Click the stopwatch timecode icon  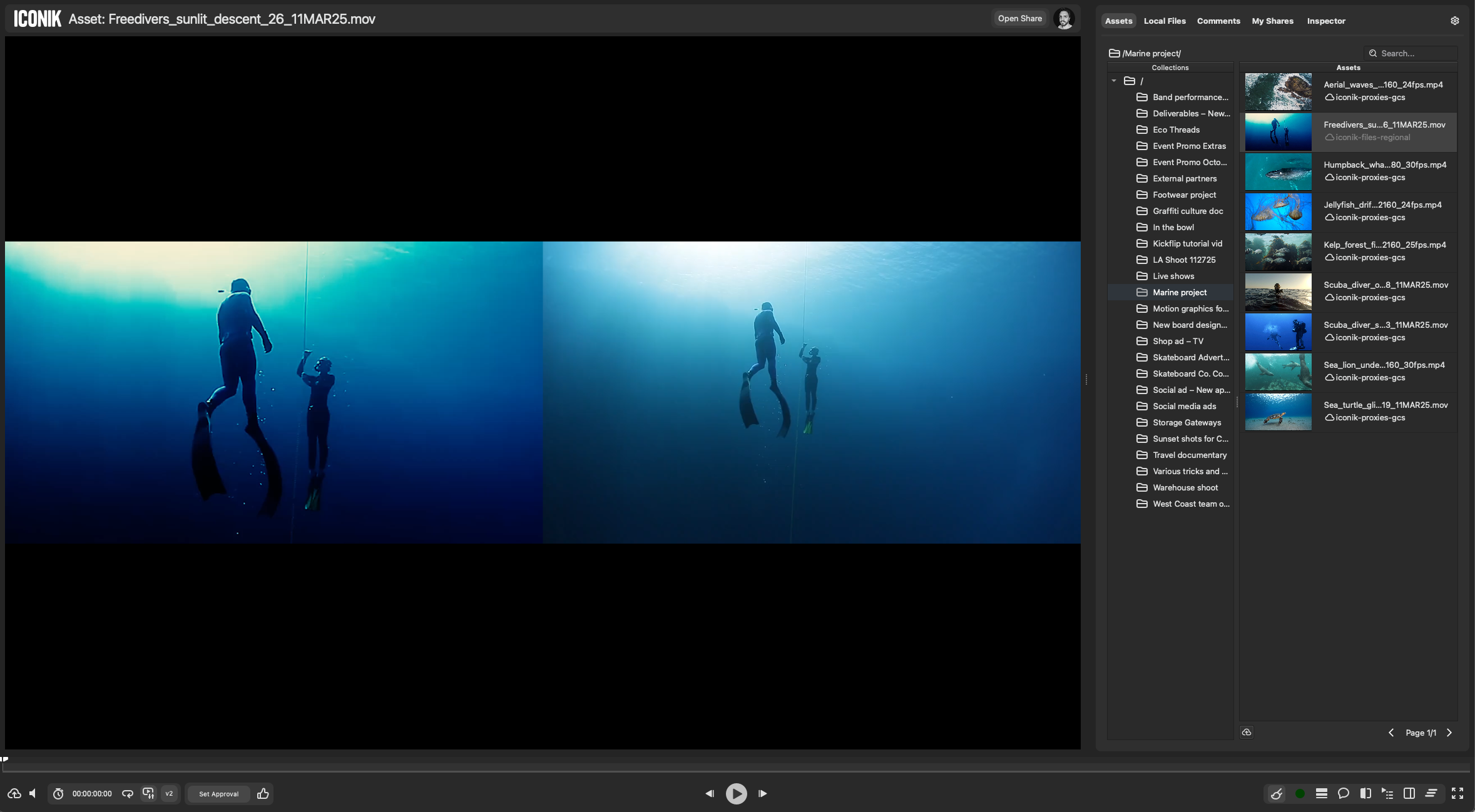coord(58,793)
